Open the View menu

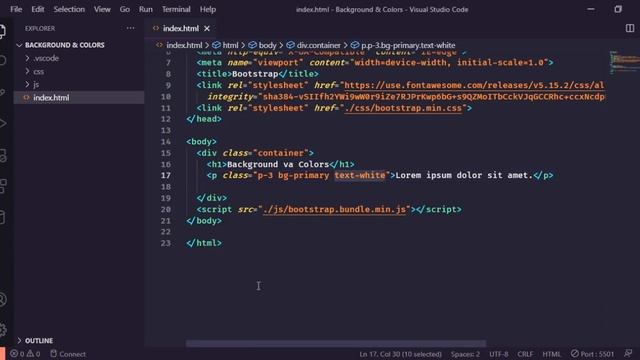pyautogui.click(x=102, y=9)
